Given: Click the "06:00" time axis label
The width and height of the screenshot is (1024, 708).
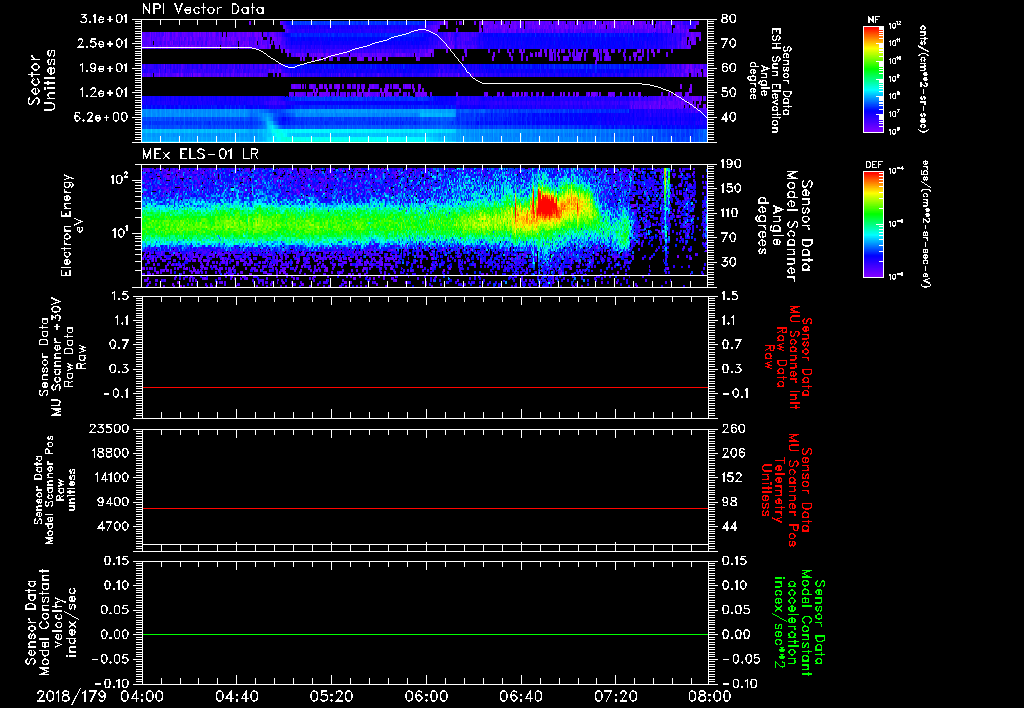Looking at the screenshot, I should pyautogui.click(x=426, y=696).
